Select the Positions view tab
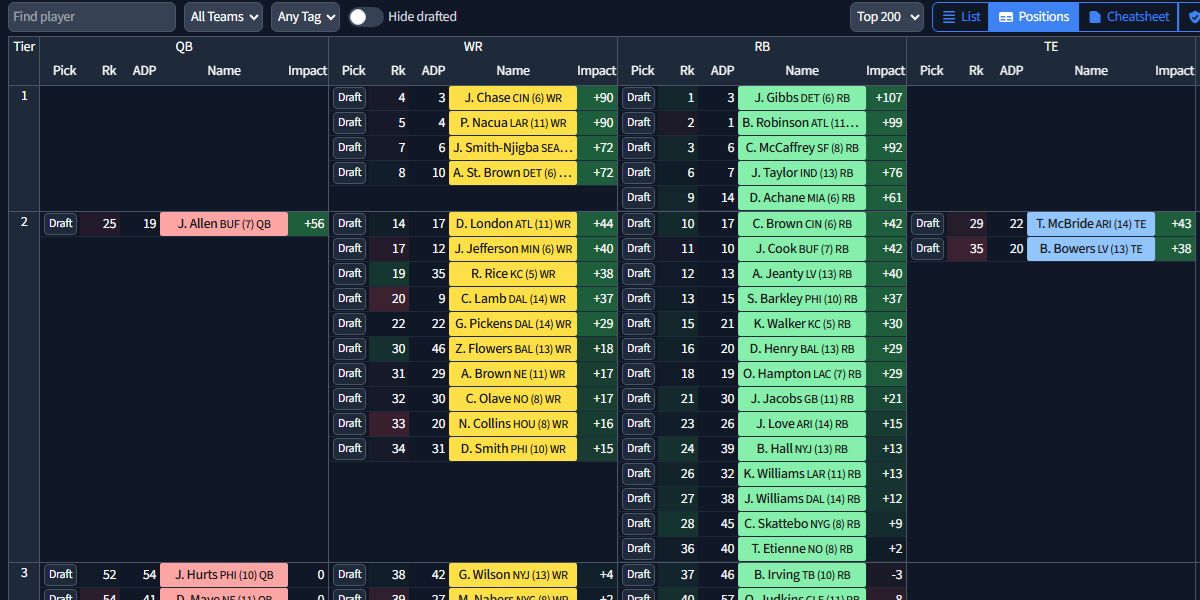The image size is (1200, 600). coord(1034,17)
